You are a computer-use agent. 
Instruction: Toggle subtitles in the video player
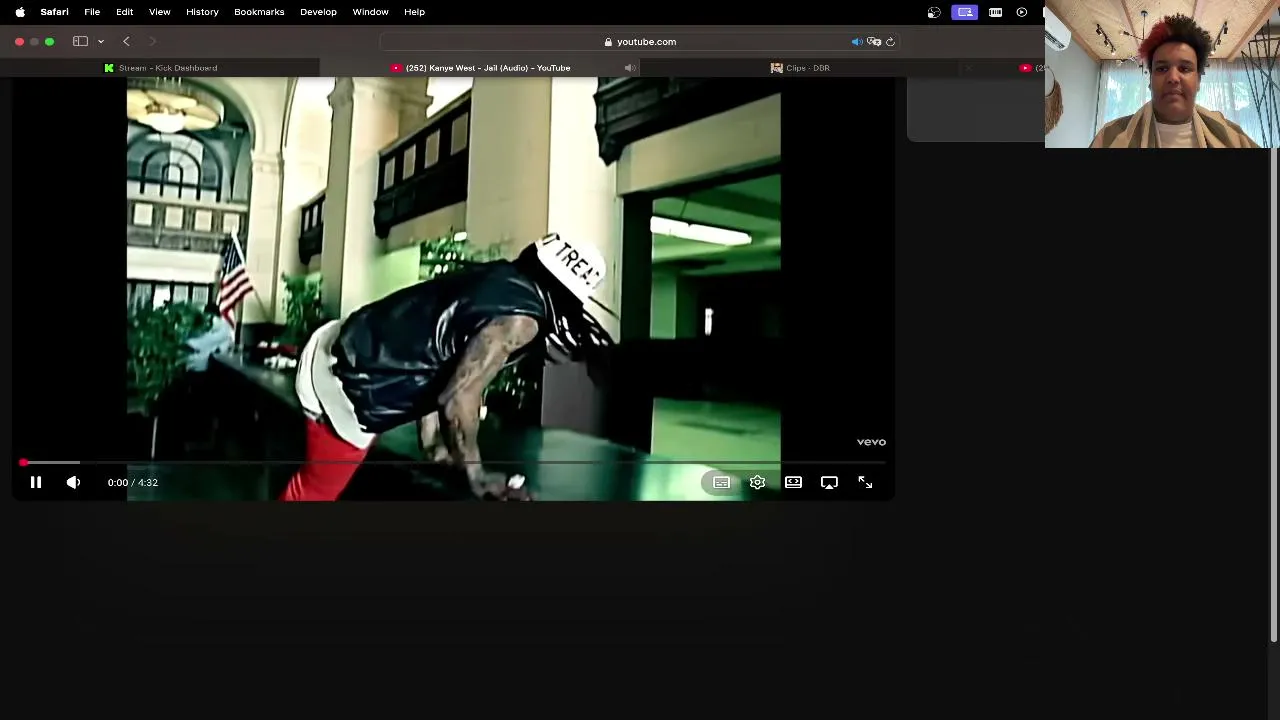pyautogui.click(x=721, y=482)
